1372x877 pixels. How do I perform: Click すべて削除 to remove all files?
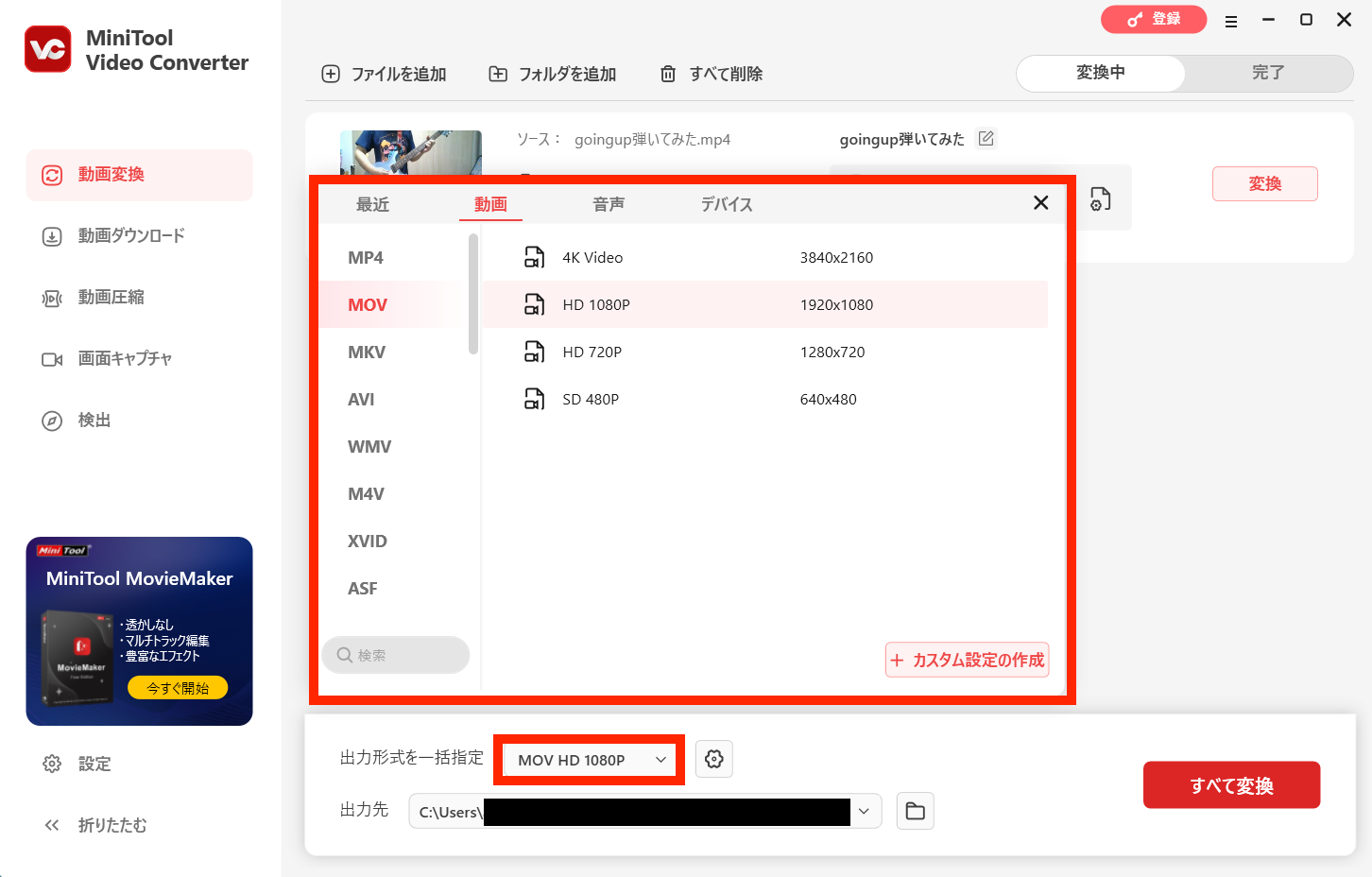point(711,74)
